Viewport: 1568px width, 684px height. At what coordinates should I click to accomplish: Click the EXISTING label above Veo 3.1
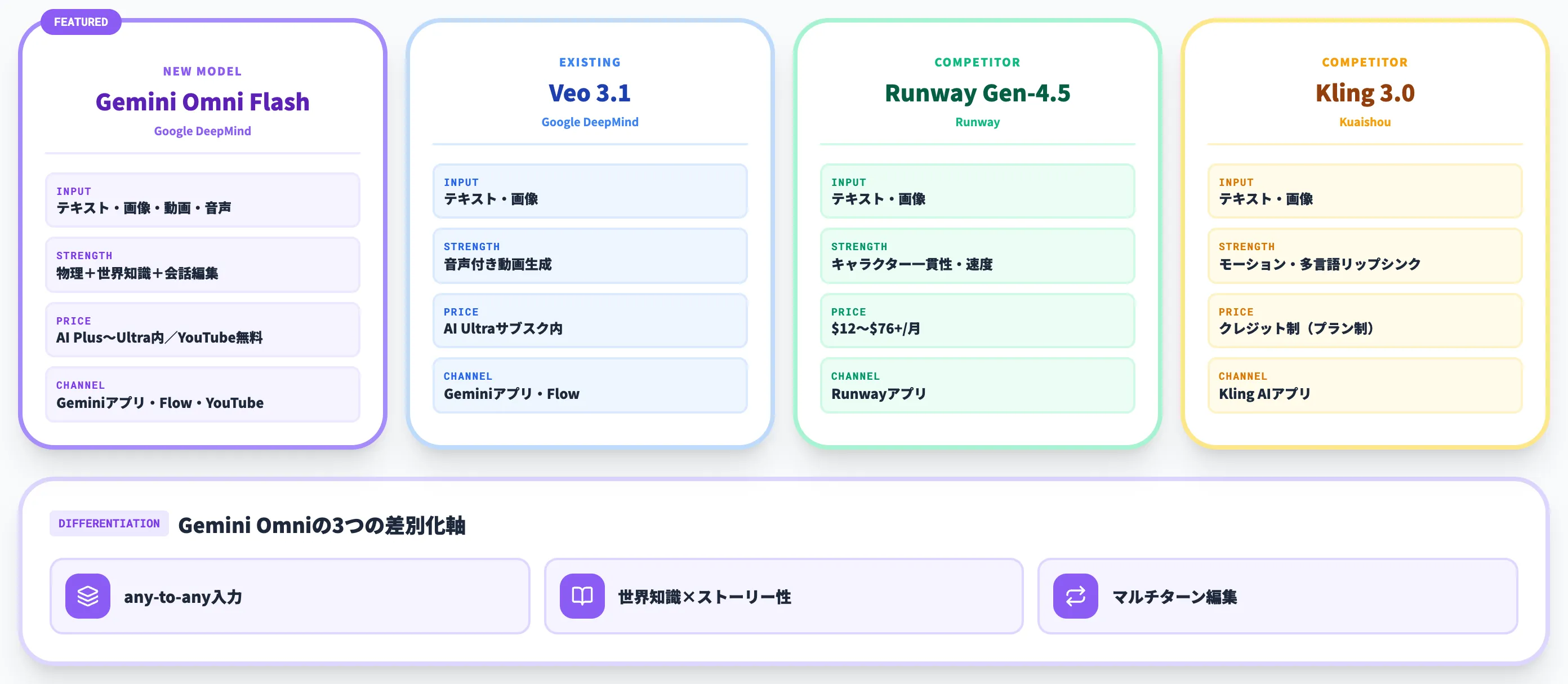click(590, 62)
